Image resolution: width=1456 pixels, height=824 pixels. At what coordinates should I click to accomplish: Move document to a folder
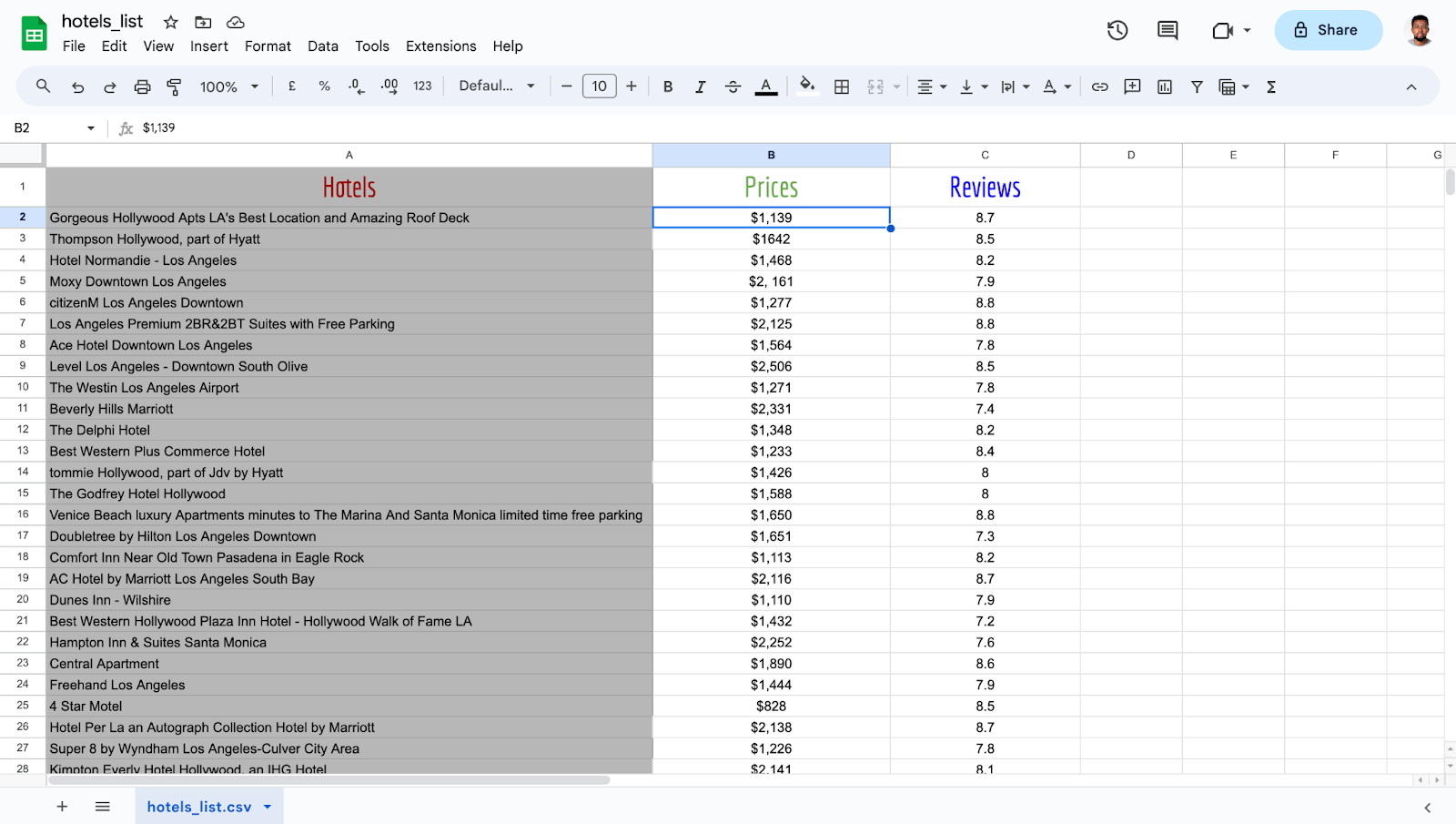point(203,22)
